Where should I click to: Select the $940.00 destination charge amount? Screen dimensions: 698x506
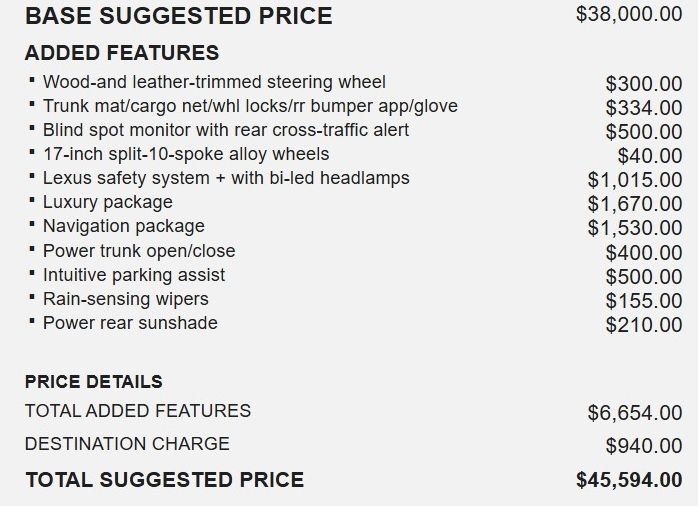click(x=644, y=446)
